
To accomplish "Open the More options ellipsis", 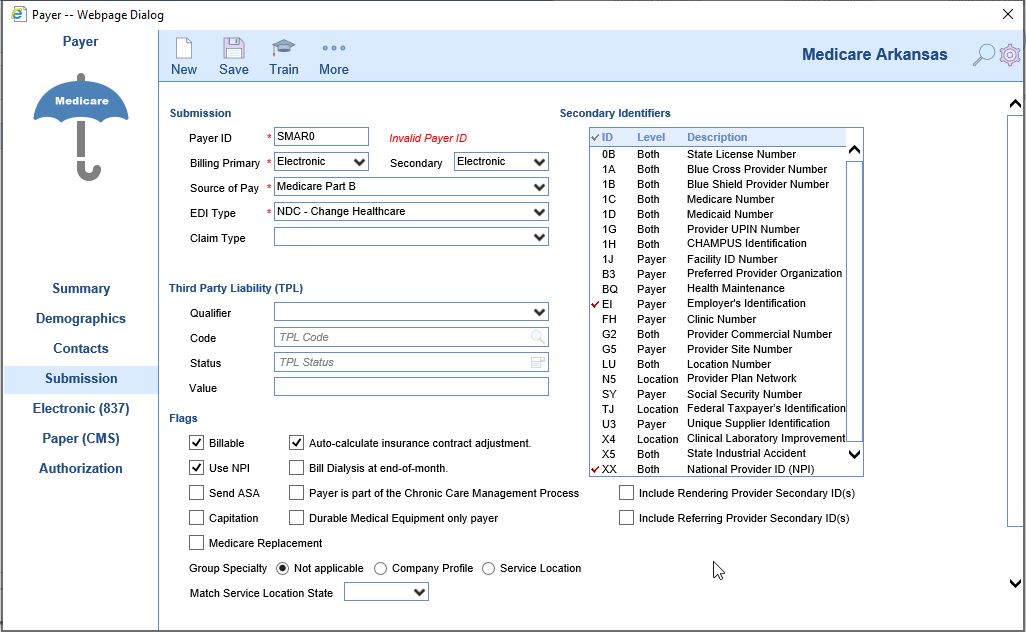I will coord(334,48).
